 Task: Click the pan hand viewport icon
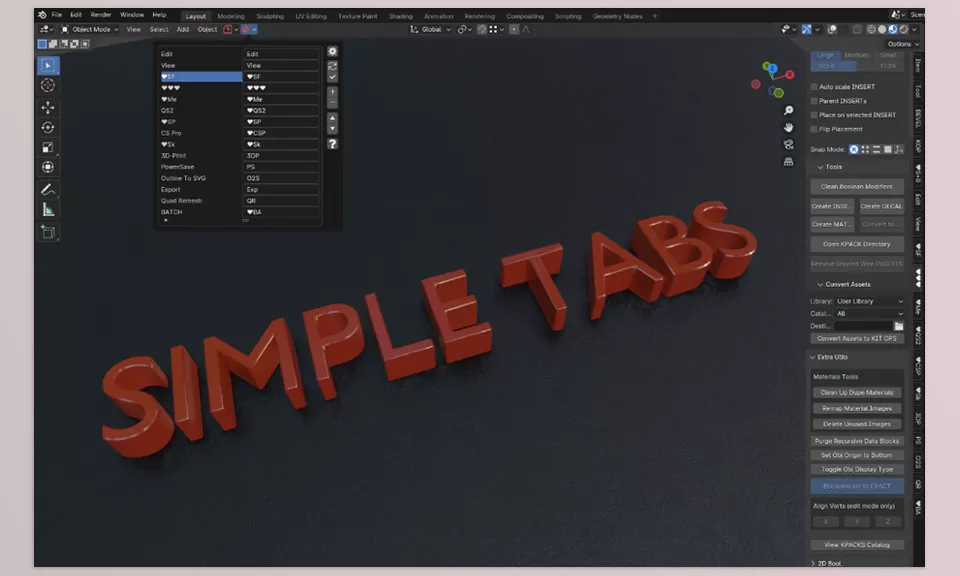point(789,128)
